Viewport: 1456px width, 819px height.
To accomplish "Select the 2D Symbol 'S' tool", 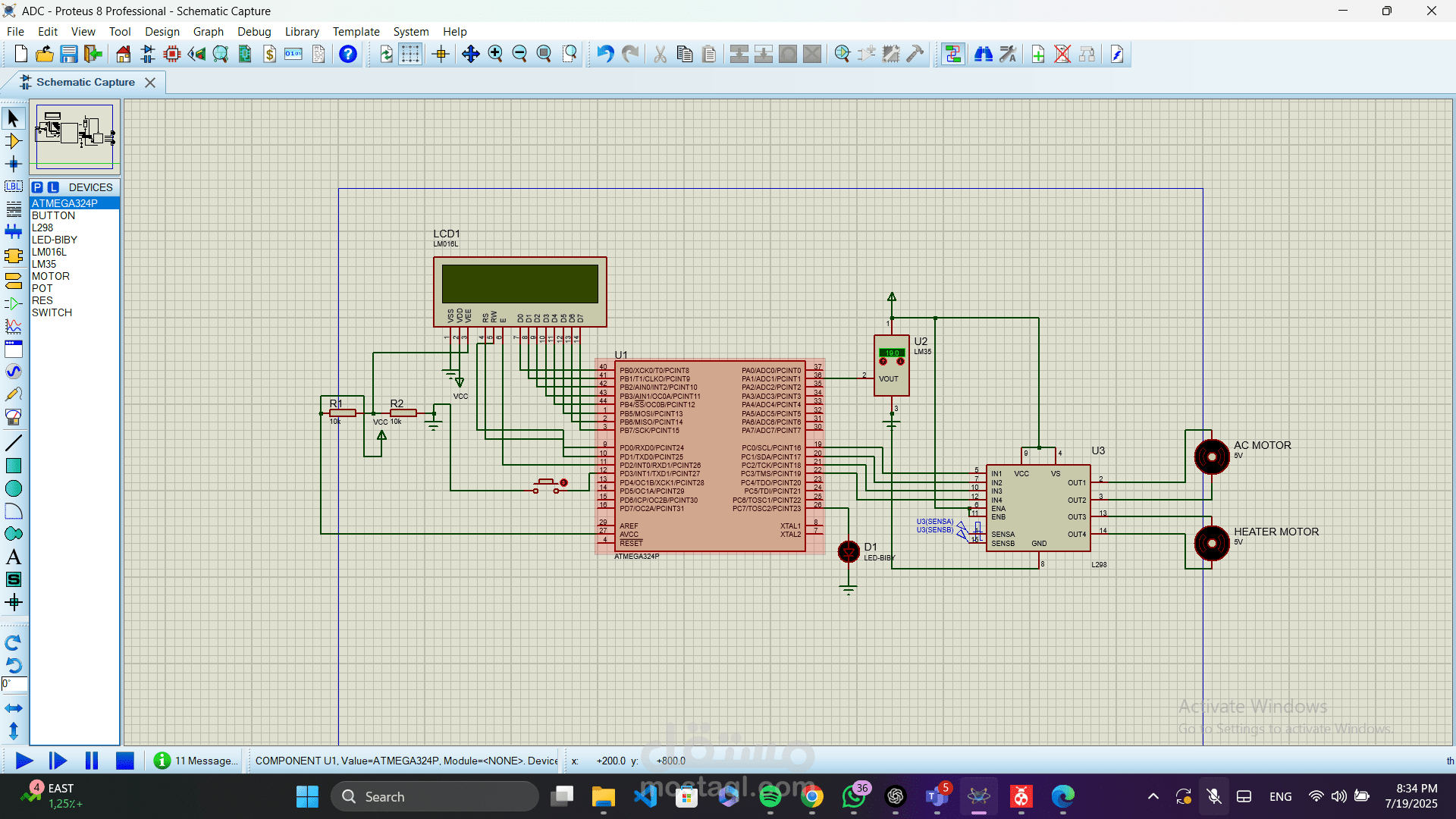I will (x=13, y=579).
